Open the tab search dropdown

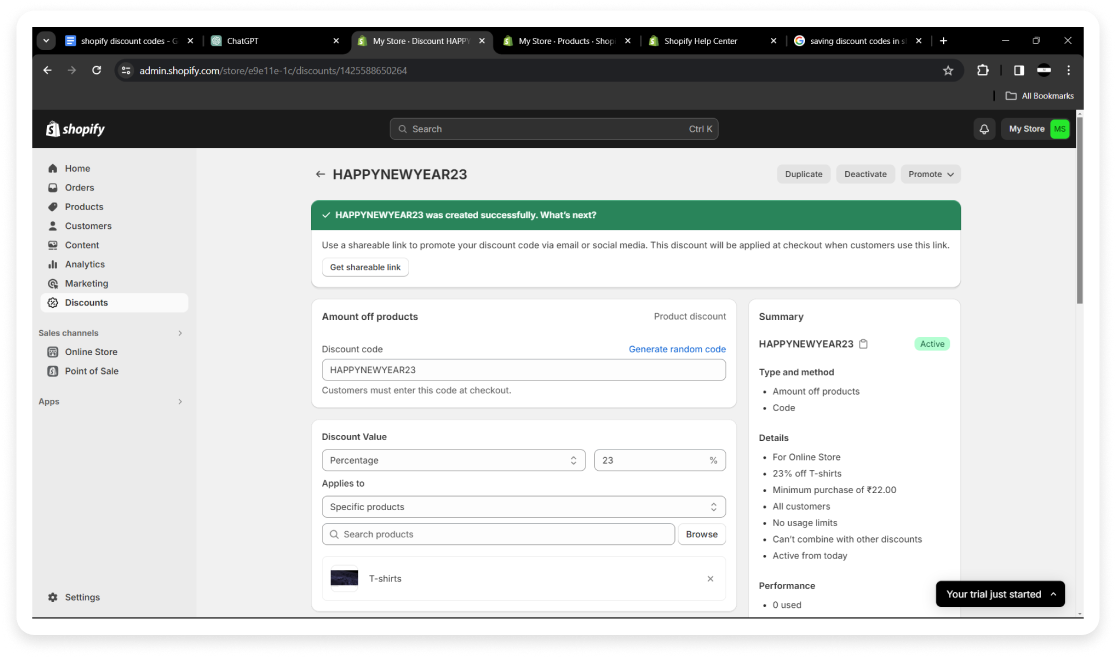tap(46, 41)
